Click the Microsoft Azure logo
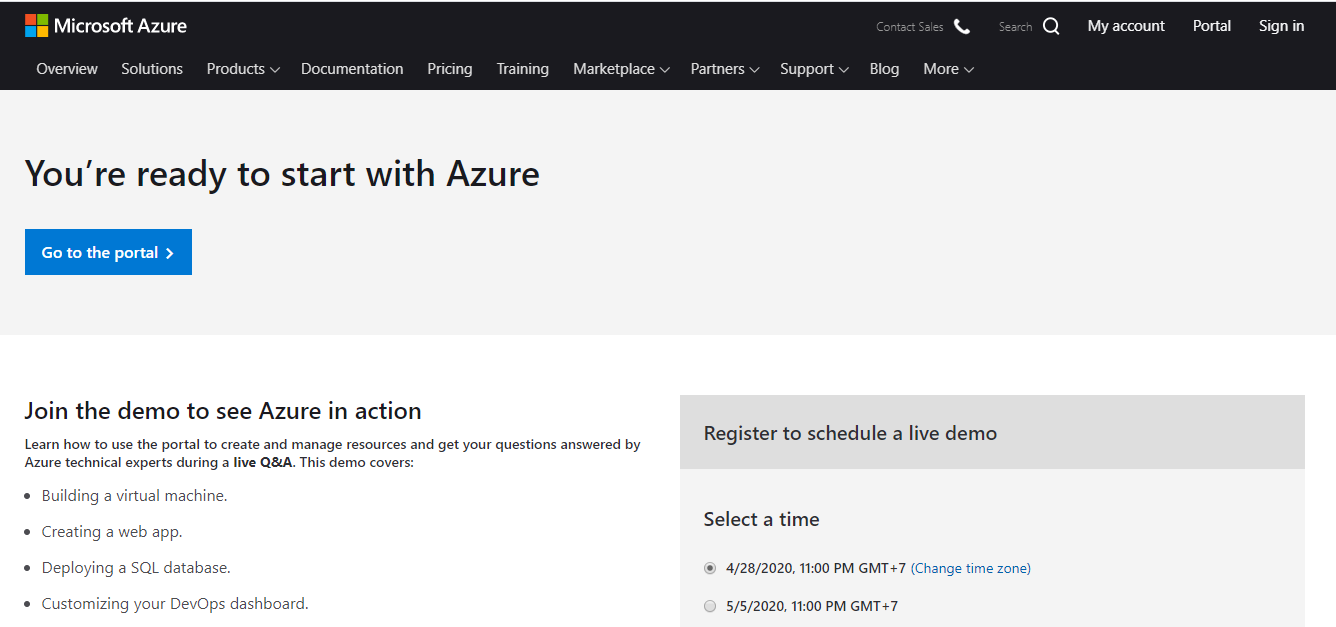This screenshot has height=627, width=1336. (106, 26)
